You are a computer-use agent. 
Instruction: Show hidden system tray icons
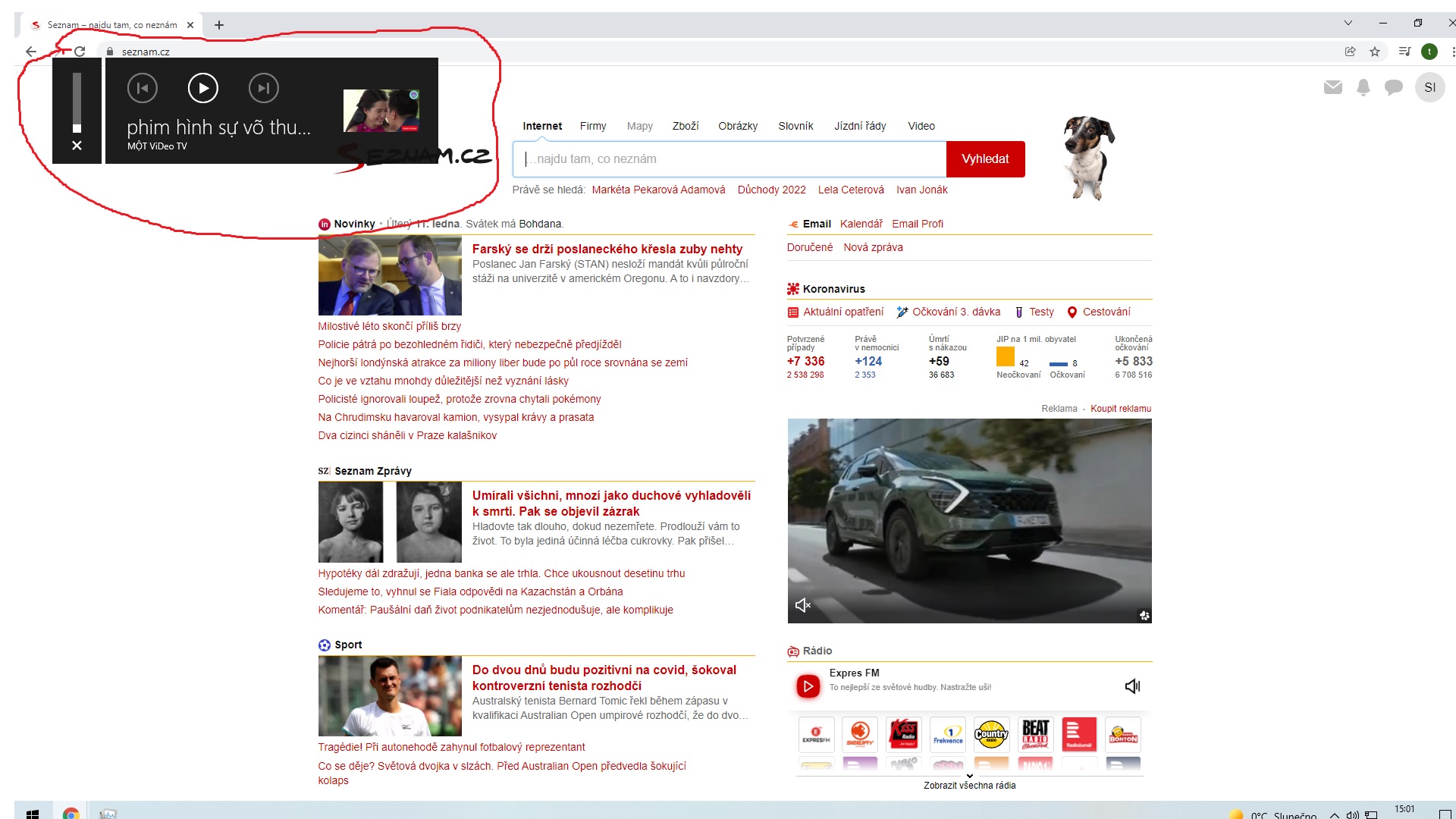[x=1335, y=815]
